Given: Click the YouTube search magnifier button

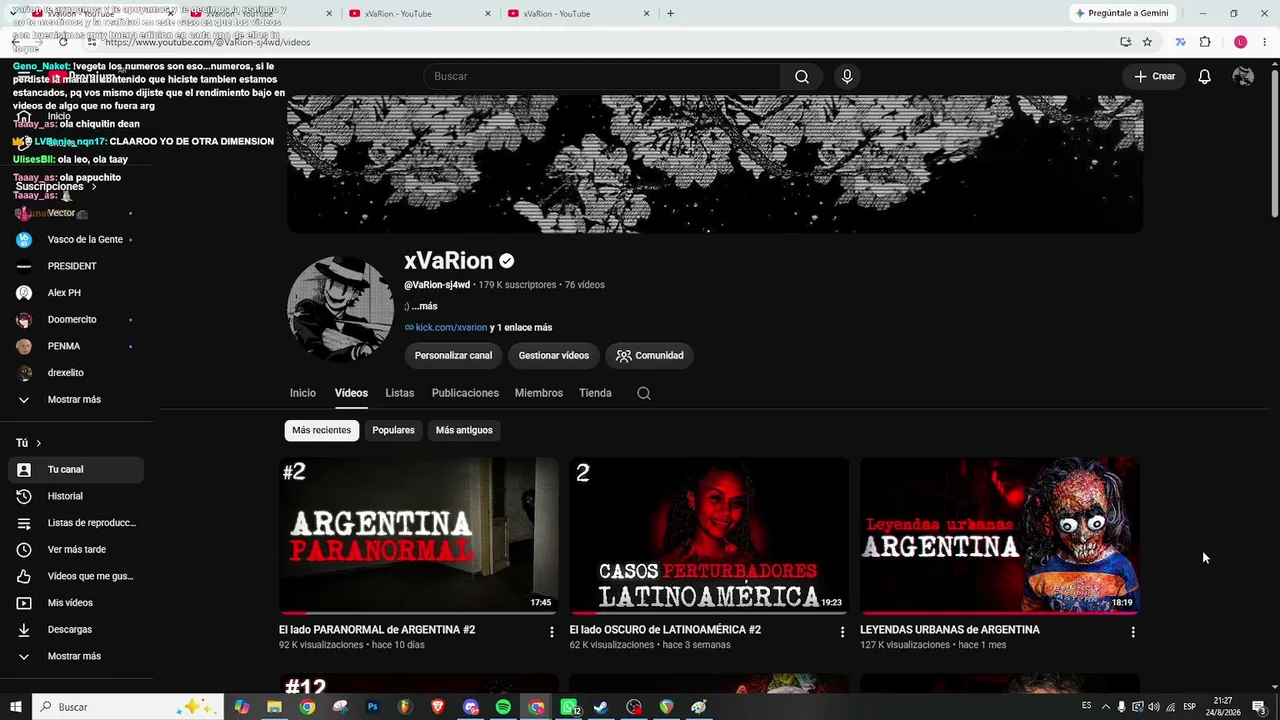Looking at the screenshot, I should [x=801, y=77].
